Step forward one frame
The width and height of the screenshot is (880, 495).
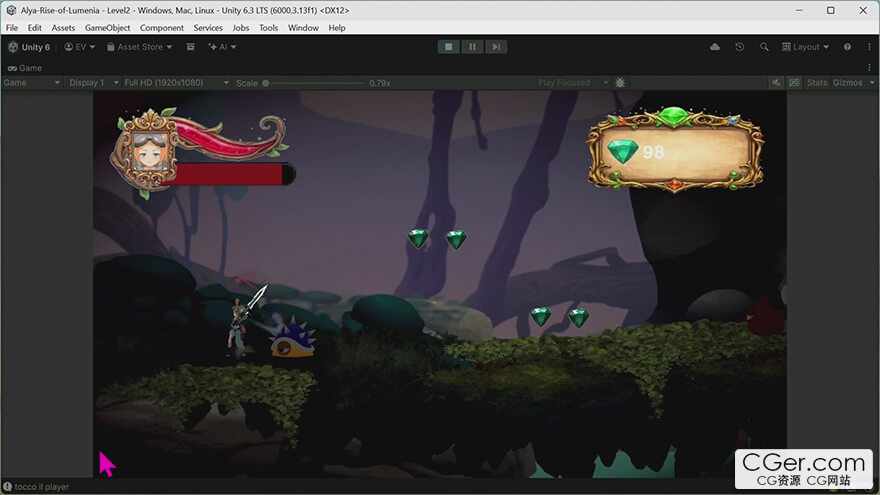coord(496,47)
